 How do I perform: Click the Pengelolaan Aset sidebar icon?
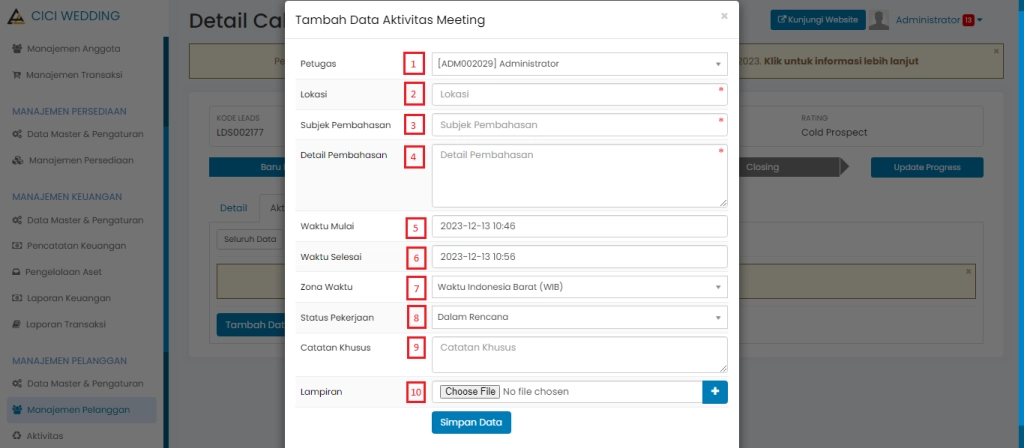[x=17, y=272]
